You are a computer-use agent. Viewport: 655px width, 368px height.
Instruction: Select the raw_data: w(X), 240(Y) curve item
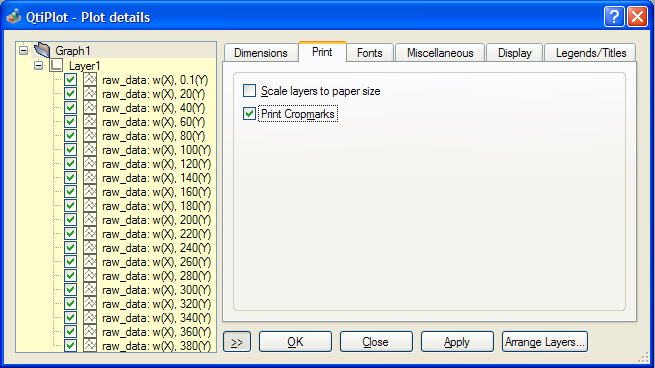pyautogui.click(x=157, y=248)
